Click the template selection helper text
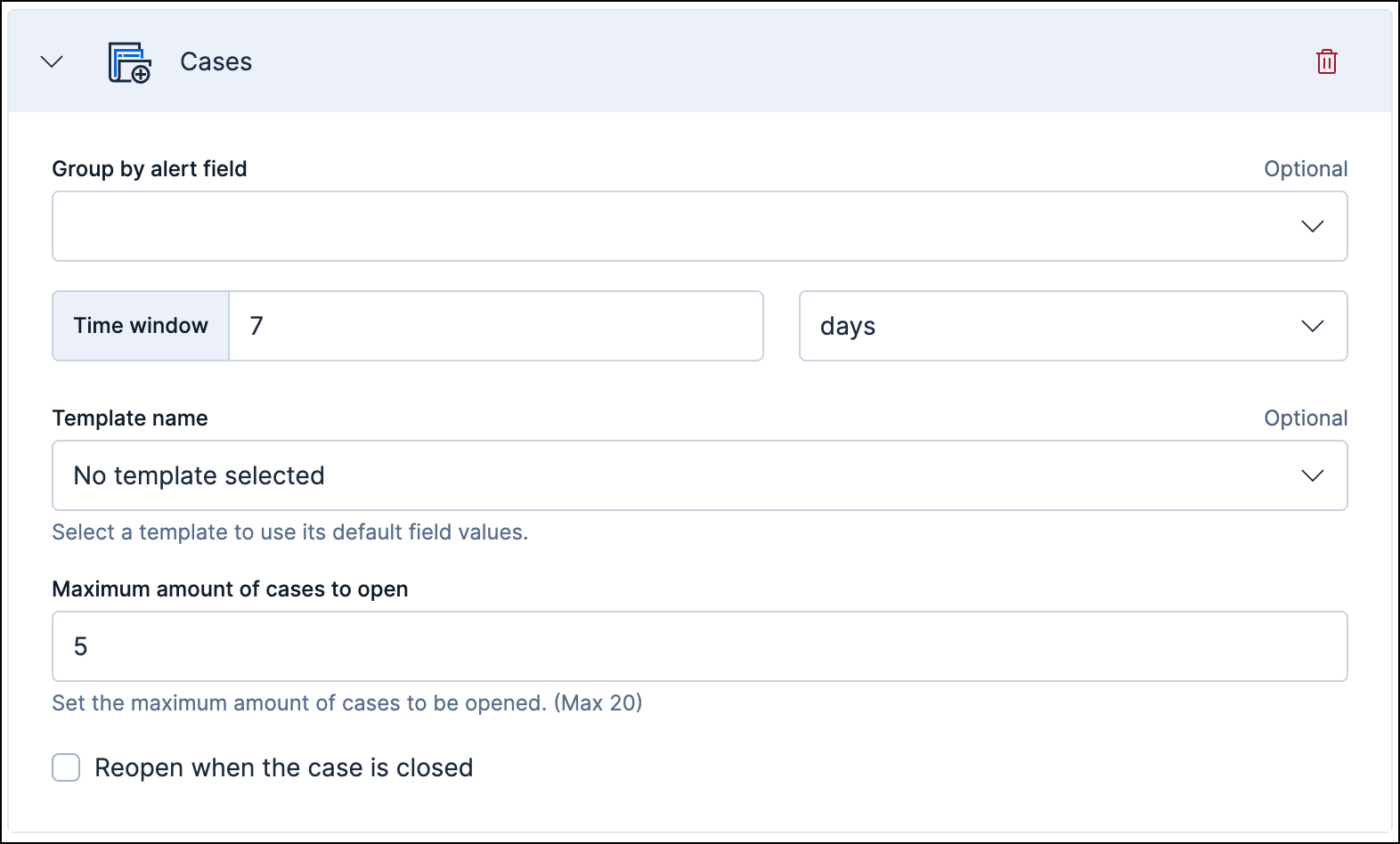The width and height of the screenshot is (1400, 844). point(290,532)
